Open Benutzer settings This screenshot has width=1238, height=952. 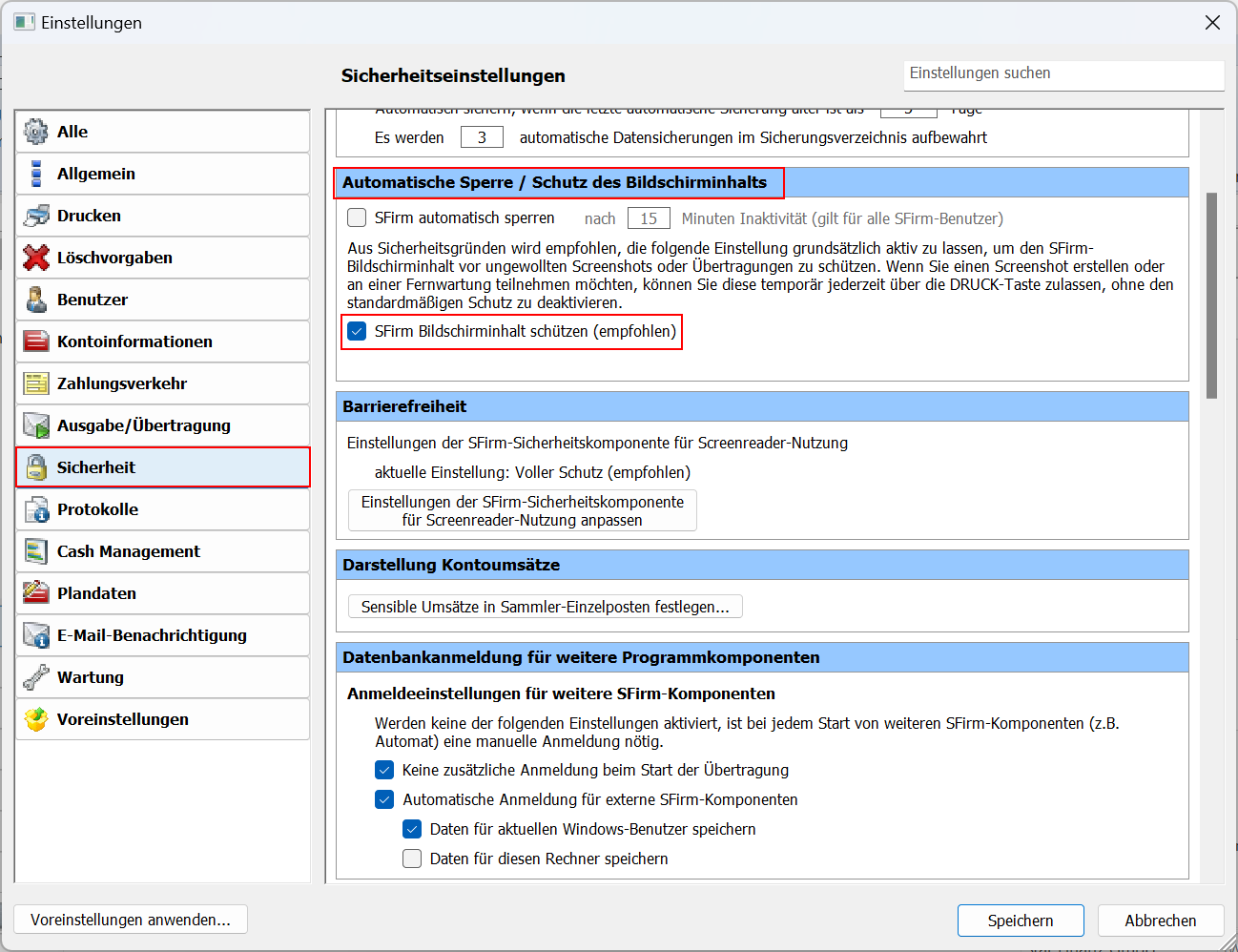click(x=163, y=300)
